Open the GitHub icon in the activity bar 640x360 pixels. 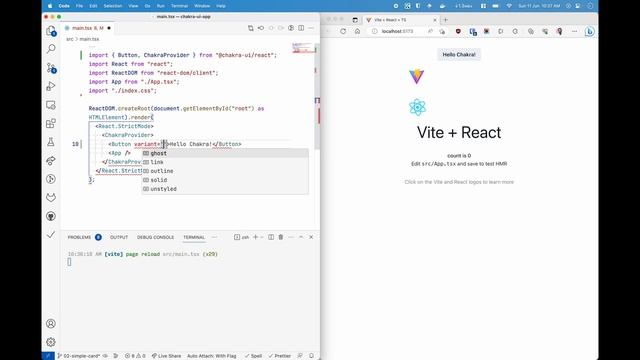pos(51,216)
